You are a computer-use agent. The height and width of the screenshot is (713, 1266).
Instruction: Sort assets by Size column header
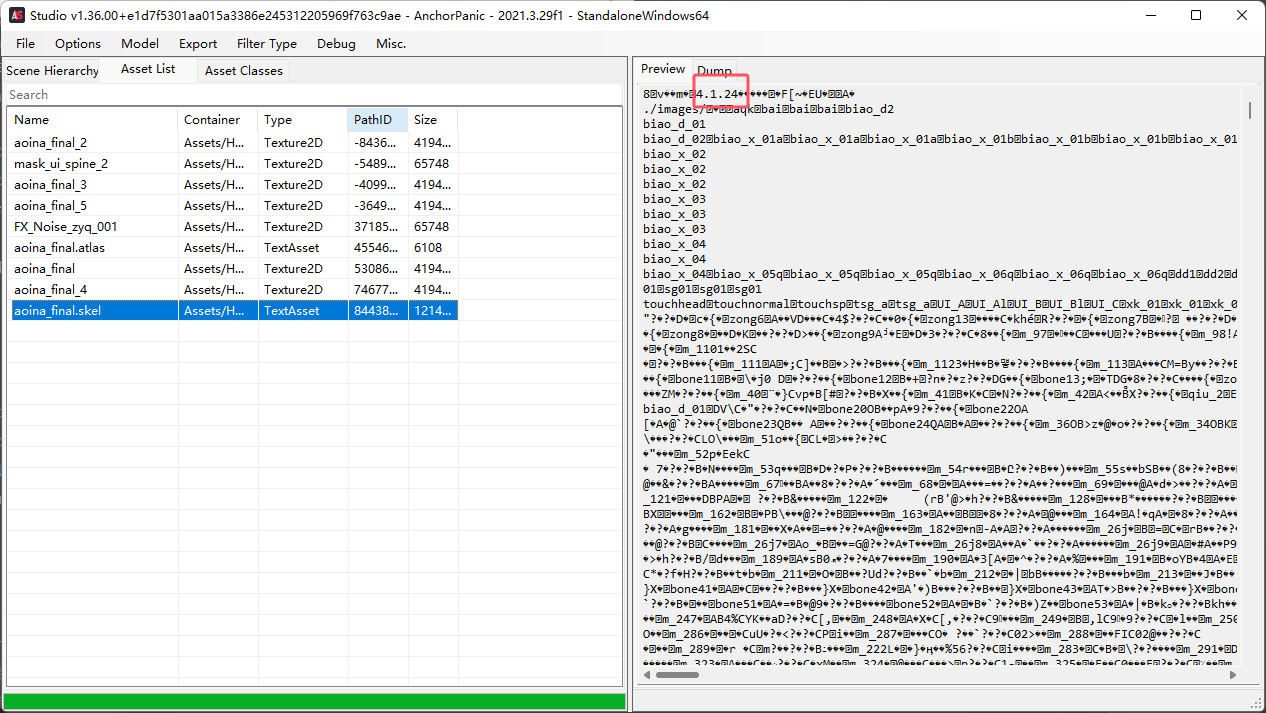tap(433, 120)
